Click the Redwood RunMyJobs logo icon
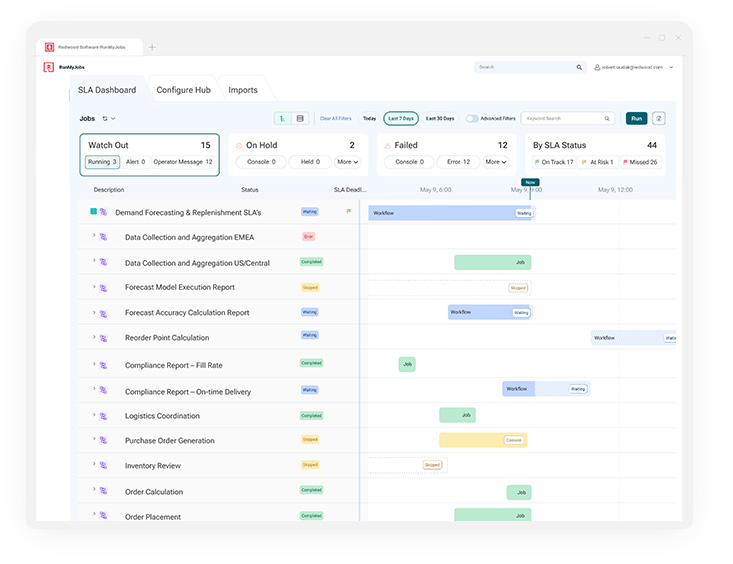This screenshot has width=733, height=564. pos(48,67)
